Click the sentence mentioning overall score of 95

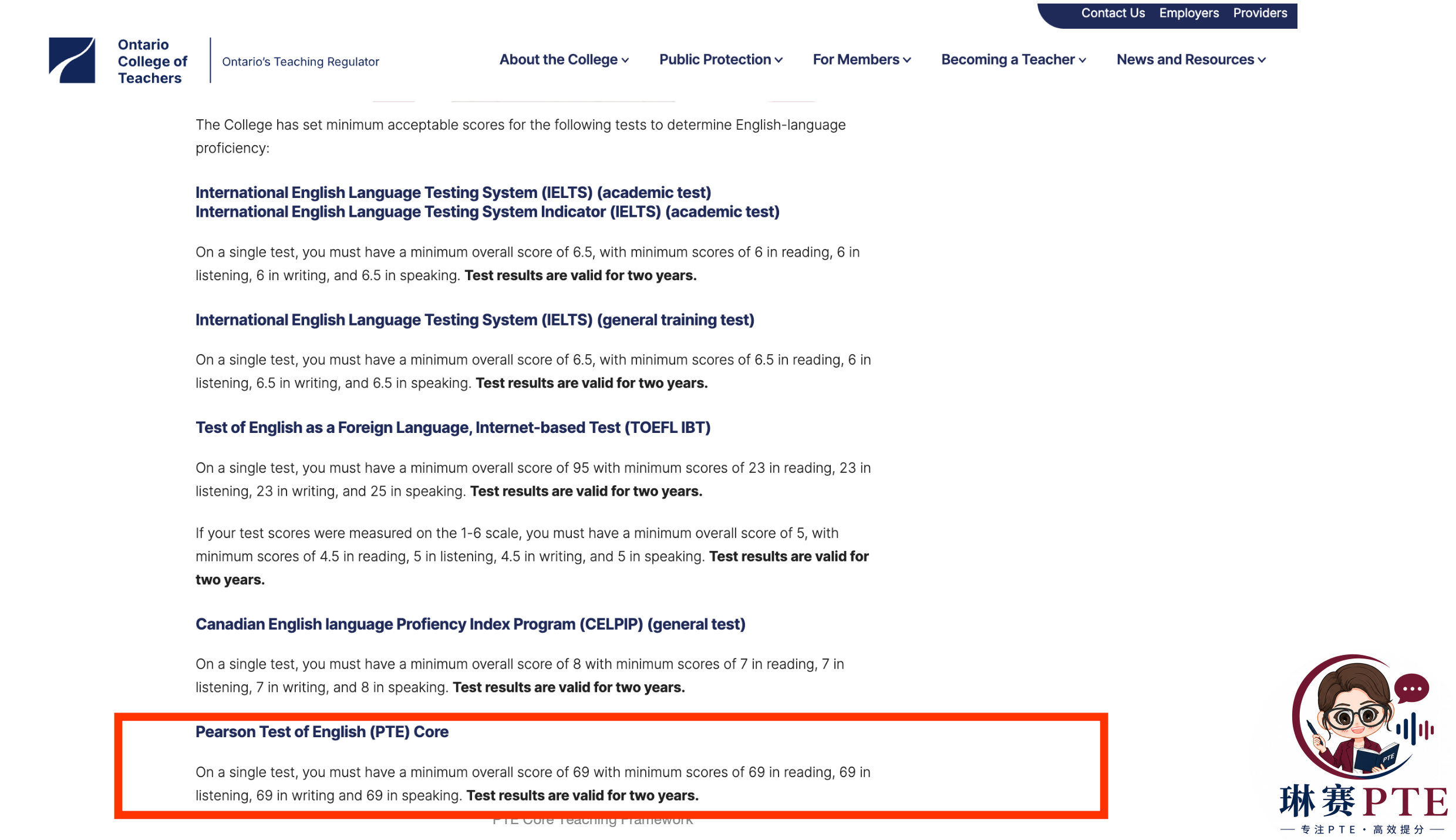point(533,479)
